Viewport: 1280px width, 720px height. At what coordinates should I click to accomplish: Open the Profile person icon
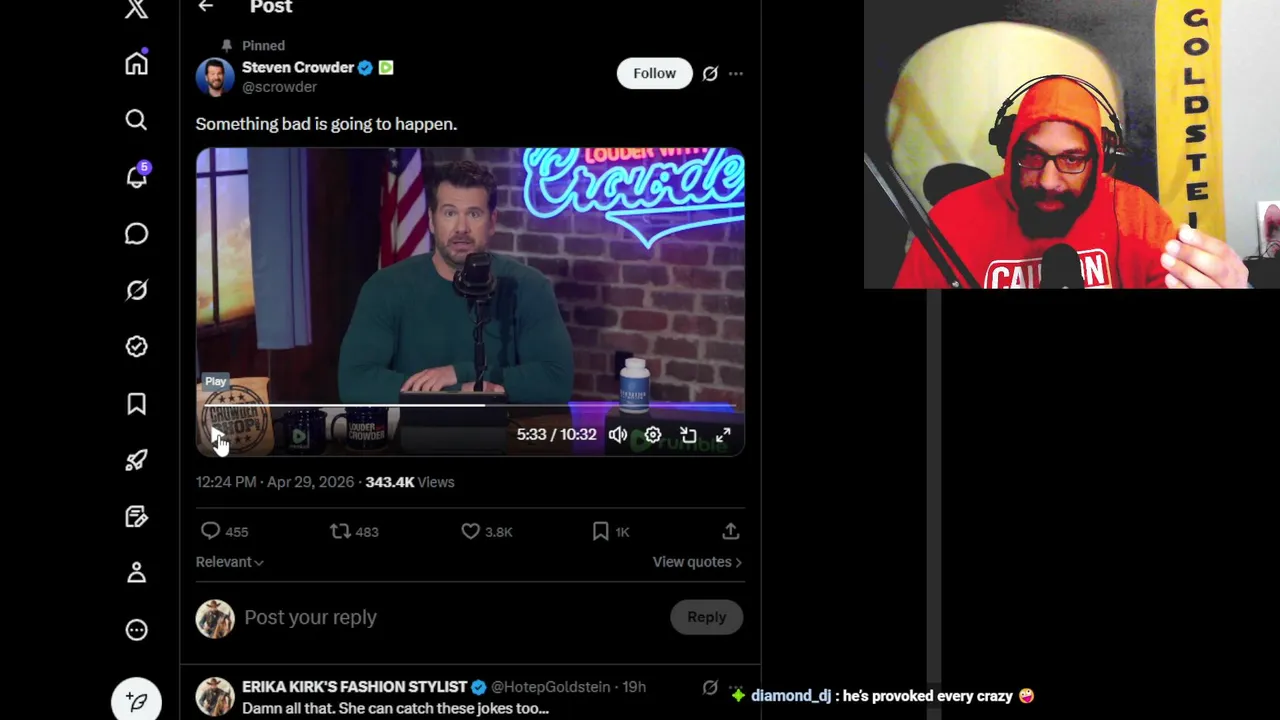coord(137,573)
